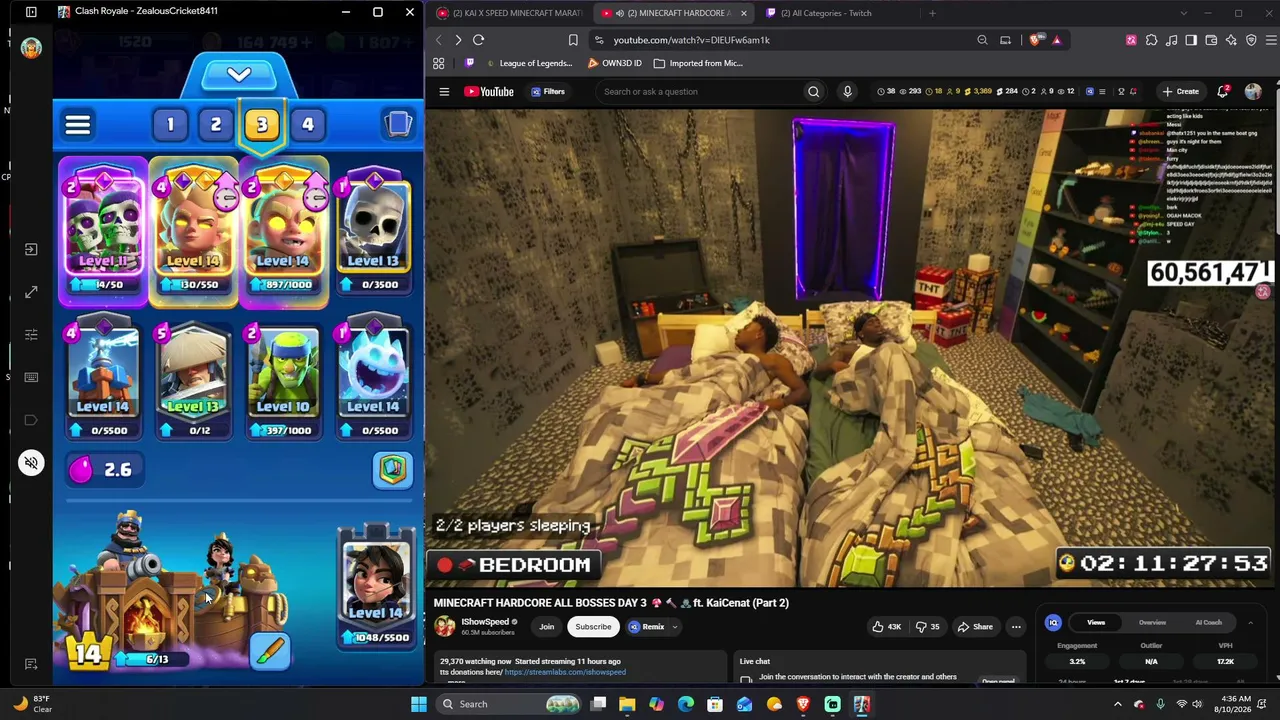Open the OWN3D ID bookmark
The image size is (1280, 720).
614,63
